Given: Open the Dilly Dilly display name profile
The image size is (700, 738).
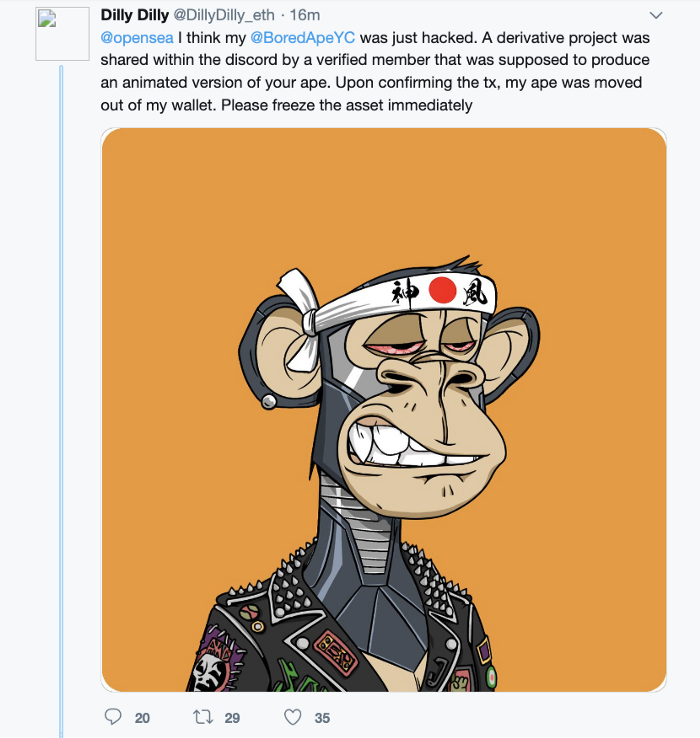Looking at the screenshot, I should 134,15.
